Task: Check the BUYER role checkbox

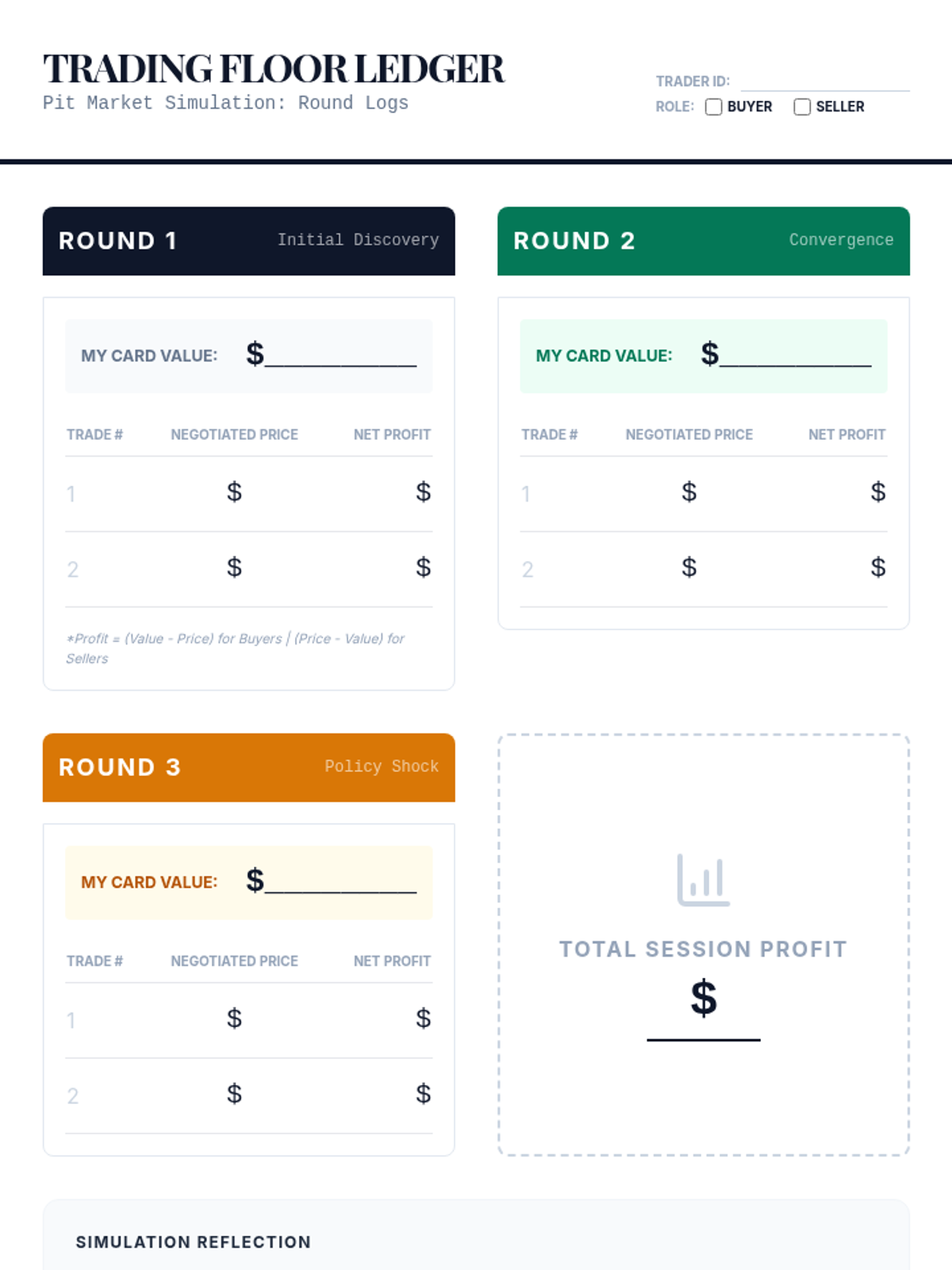Action: pos(714,107)
